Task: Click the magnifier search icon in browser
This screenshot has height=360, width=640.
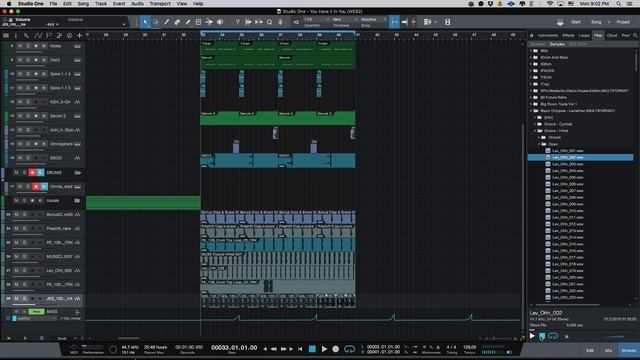Action: (x=635, y=36)
